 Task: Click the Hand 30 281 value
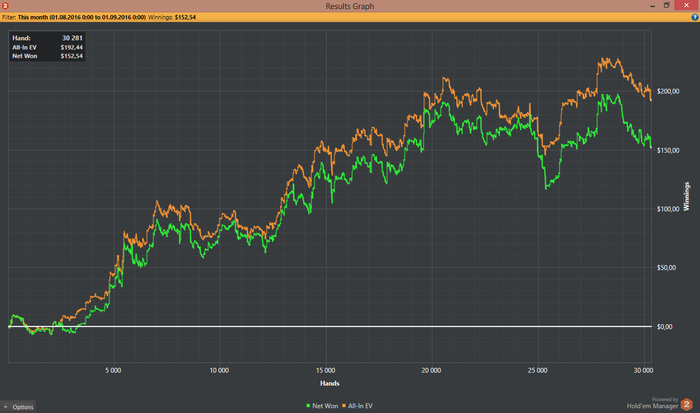click(x=72, y=38)
